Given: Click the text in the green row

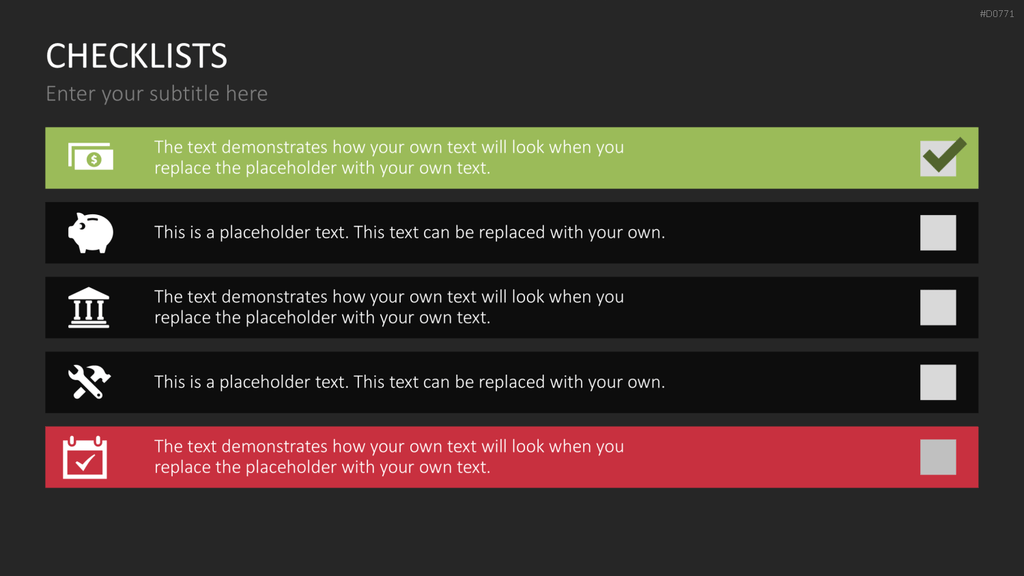Looking at the screenshot, I should point(389,157).
